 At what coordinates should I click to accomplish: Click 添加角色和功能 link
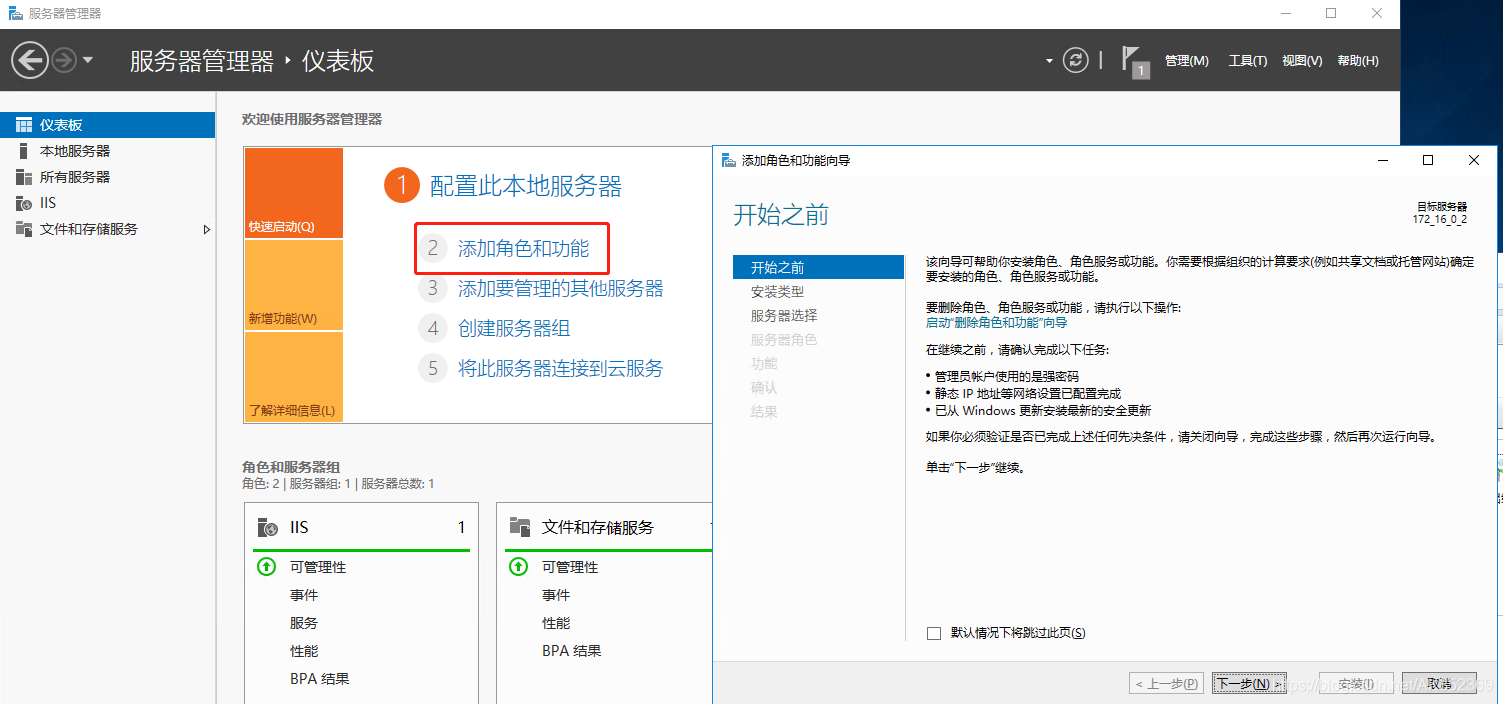524,249
